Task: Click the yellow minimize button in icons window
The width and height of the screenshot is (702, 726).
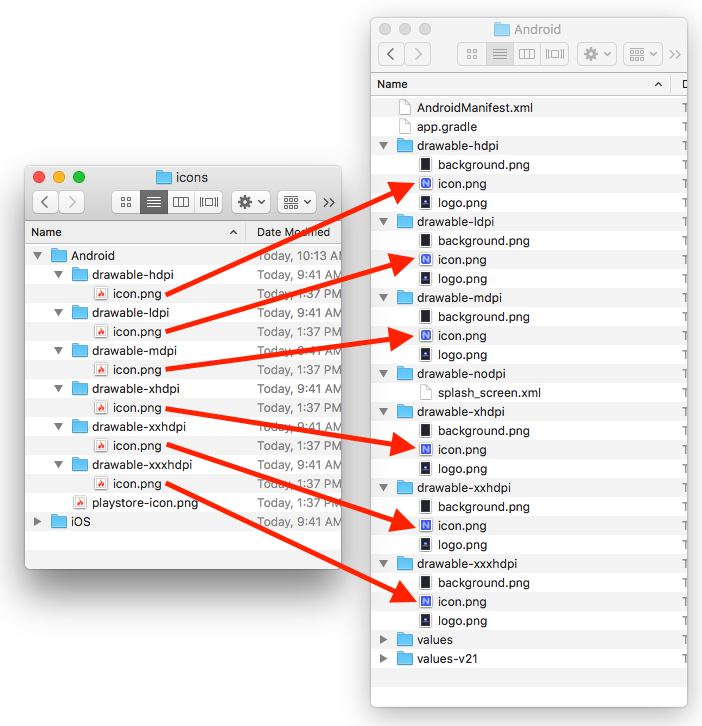Action: click(59, 177)
